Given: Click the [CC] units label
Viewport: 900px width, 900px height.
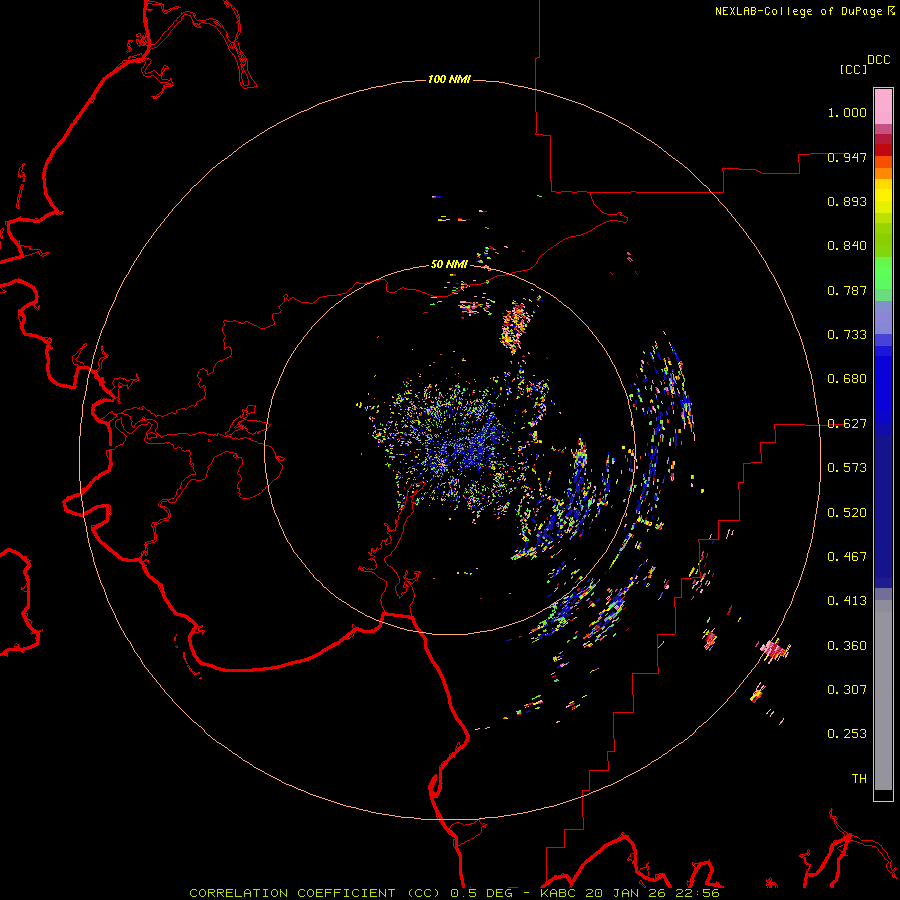Looking at the screenshot, I should coord(853,69).
